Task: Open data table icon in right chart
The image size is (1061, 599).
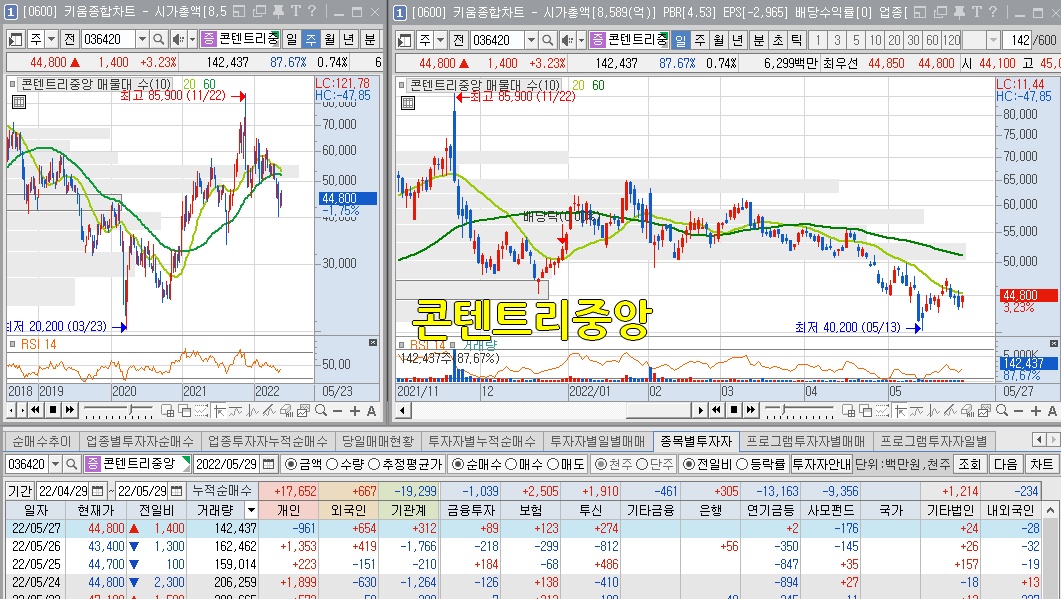Action: pos(407,103)
